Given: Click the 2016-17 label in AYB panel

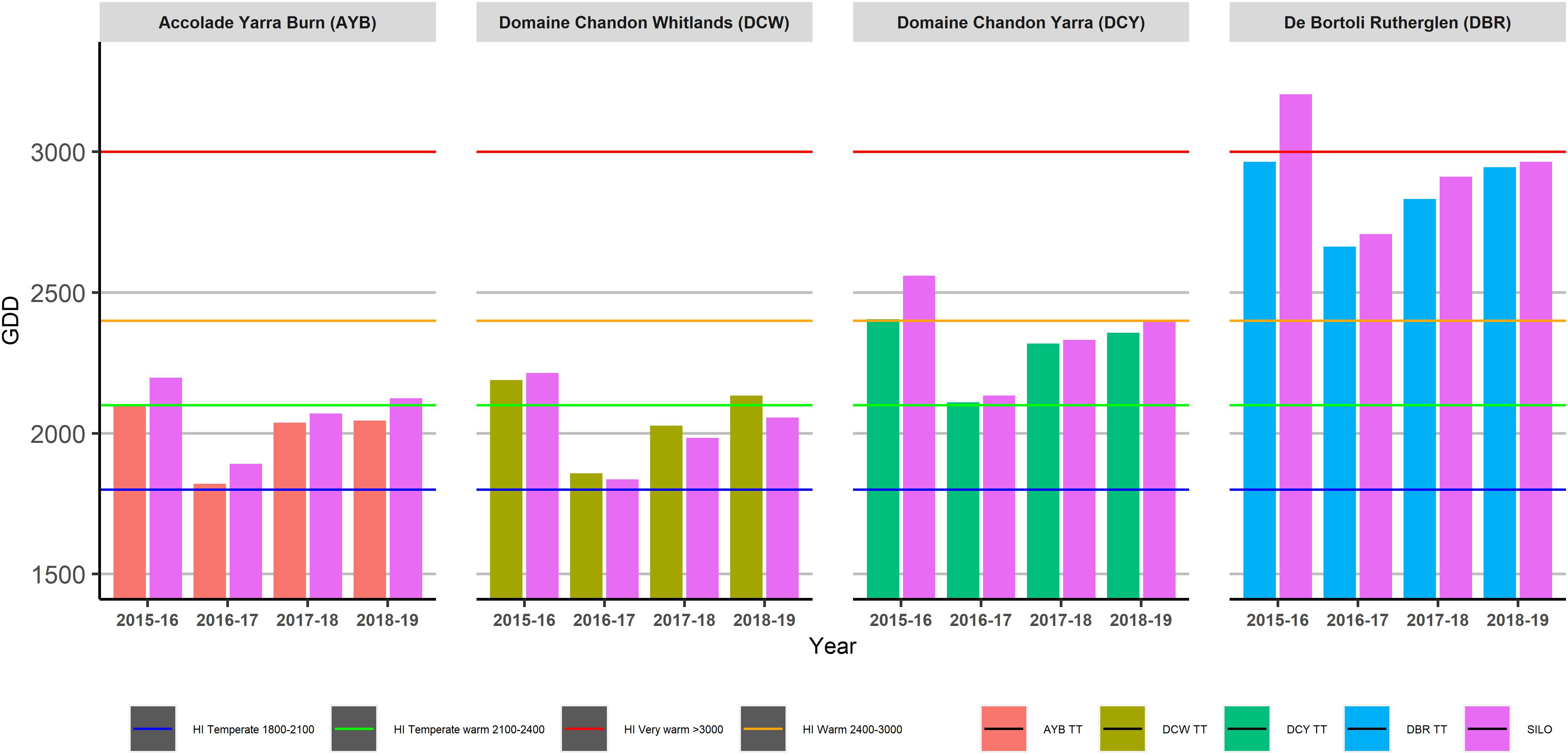Looking at the screenshot, I should coord(227,620).
